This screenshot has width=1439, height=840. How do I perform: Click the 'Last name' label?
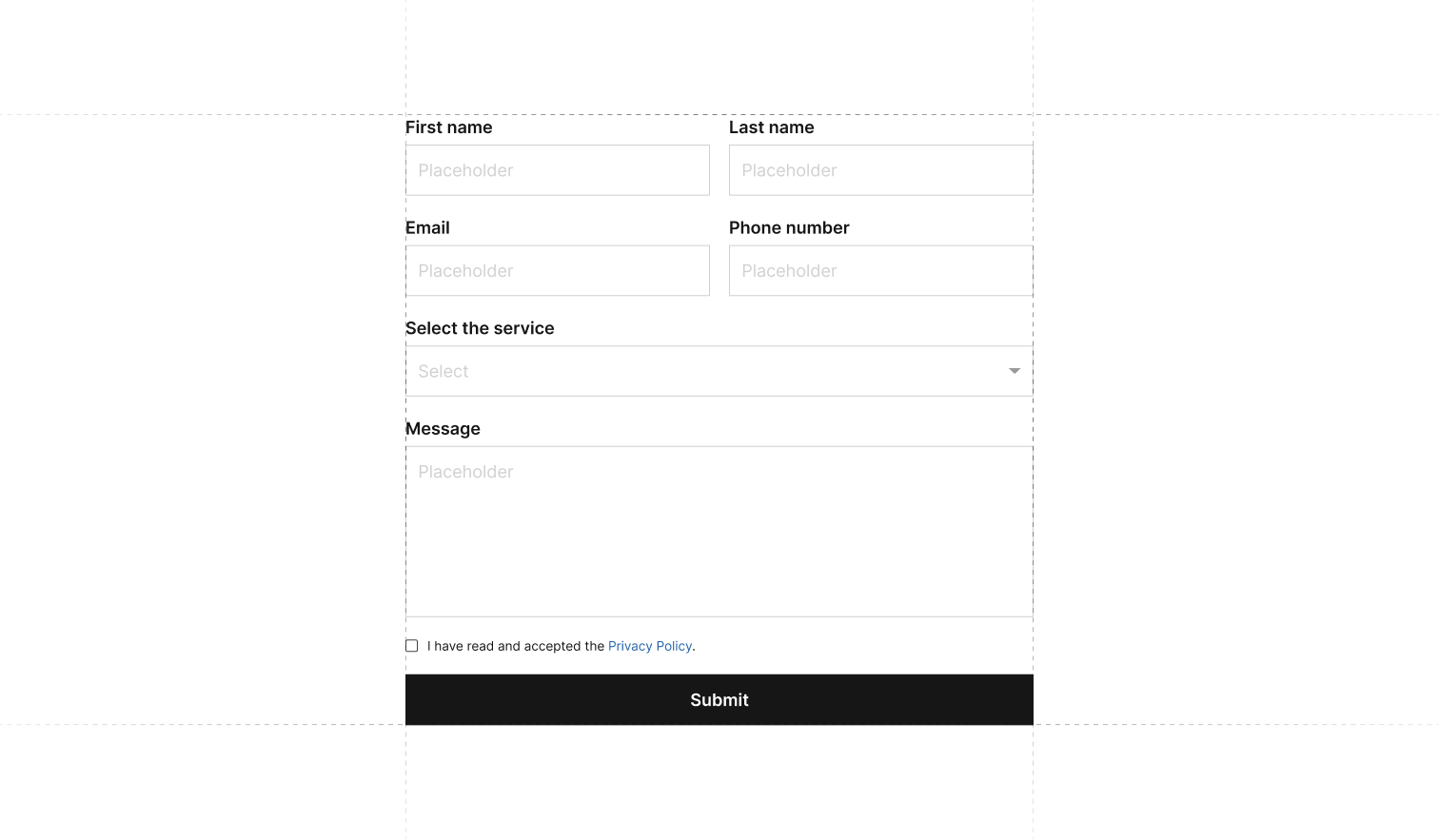pos(772,127)
